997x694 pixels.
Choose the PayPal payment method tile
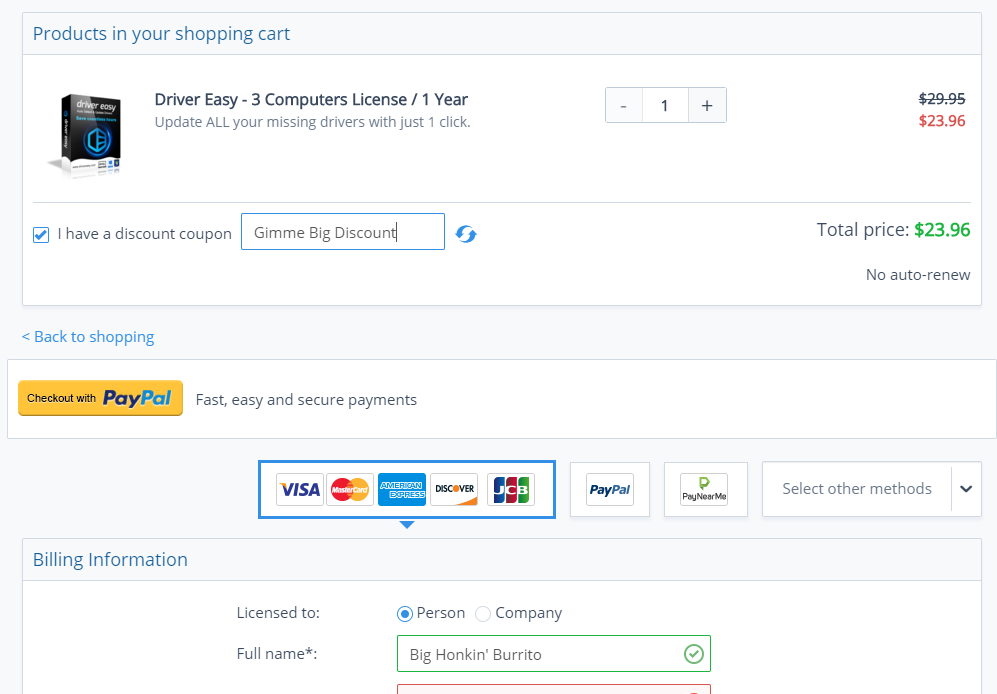pos(610,489)
